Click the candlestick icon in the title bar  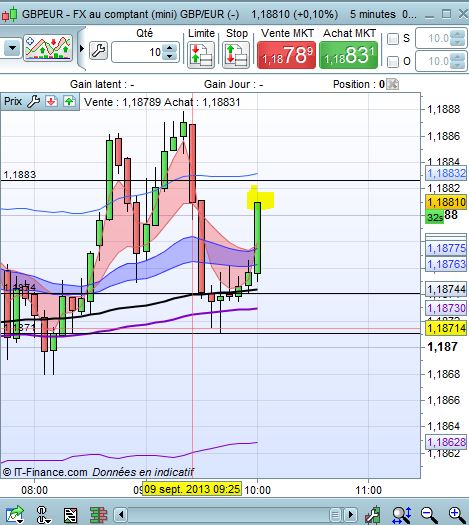[9, 14]
